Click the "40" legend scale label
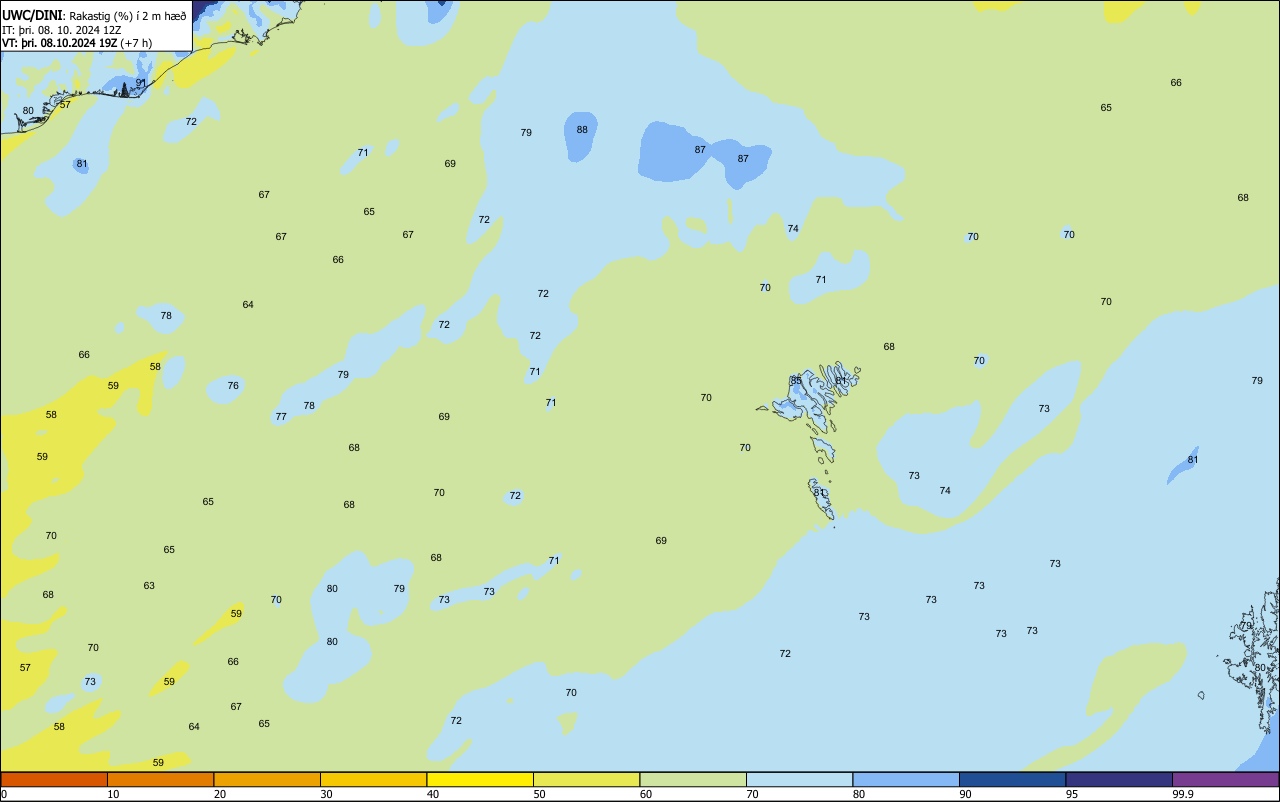The width and height of the screenshot is (1280, 802). pos(433,794)
